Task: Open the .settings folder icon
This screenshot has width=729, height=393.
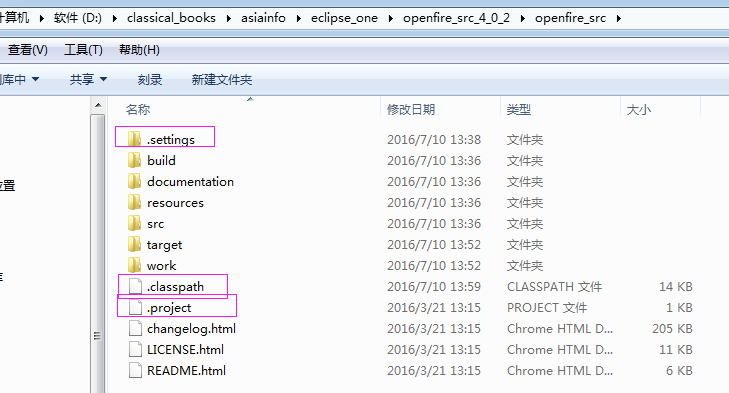Action: (x=134, y=139)
